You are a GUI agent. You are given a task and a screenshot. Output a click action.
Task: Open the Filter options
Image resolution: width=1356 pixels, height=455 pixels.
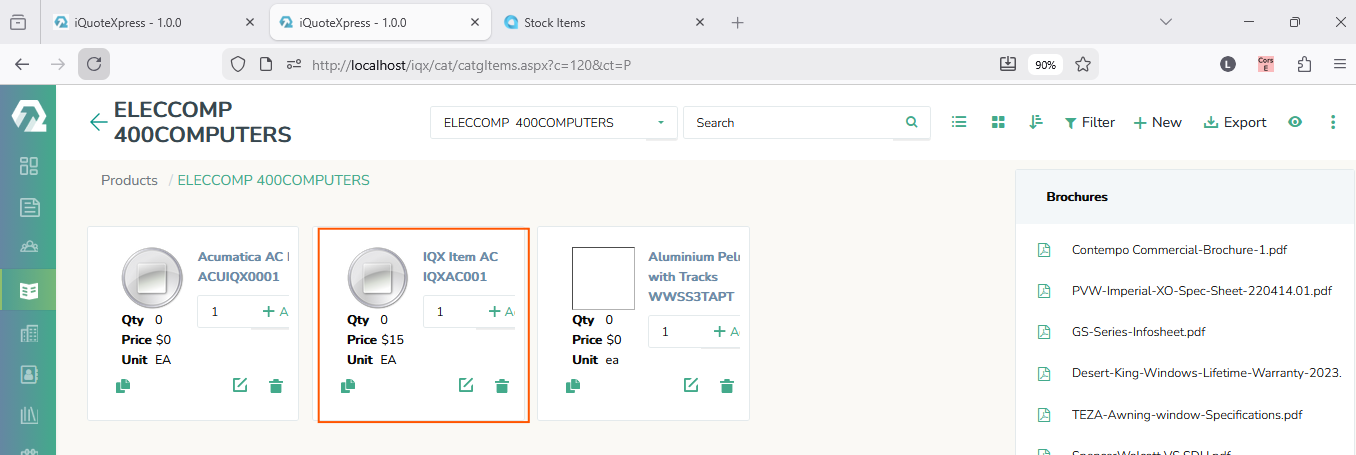pyautogui.click(x=1089, y=122)
